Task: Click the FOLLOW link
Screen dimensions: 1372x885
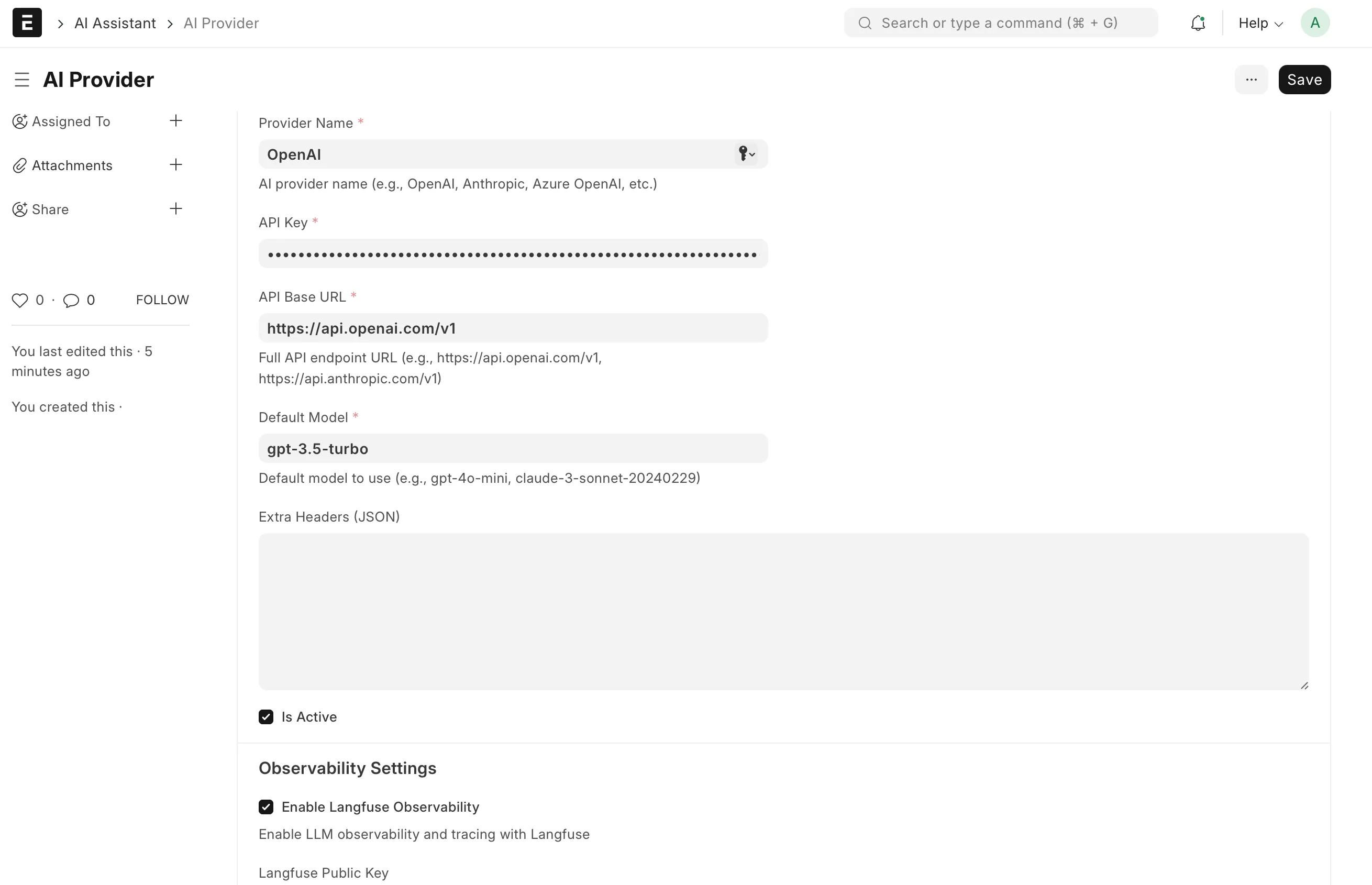Action: pyautogui.click(x=162, y=300)
